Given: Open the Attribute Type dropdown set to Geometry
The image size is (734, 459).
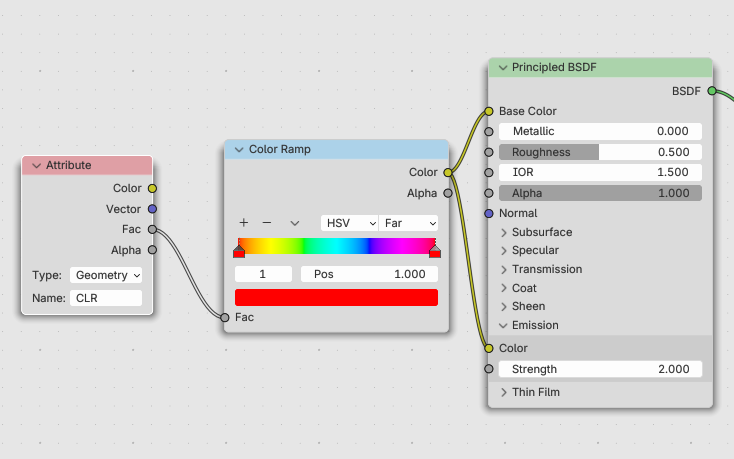Looking at the screenshot, I should coord(106,275).
